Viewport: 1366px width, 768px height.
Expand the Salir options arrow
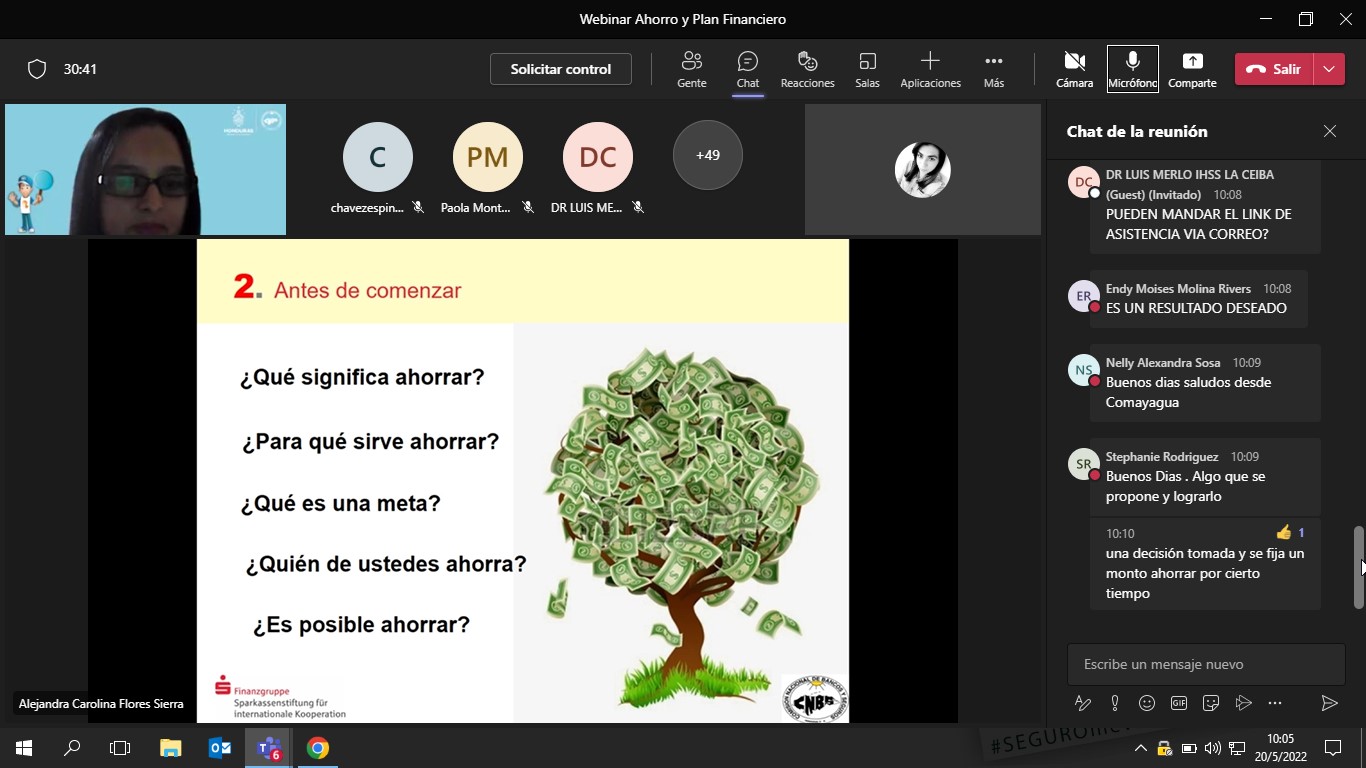point(1329,69)
